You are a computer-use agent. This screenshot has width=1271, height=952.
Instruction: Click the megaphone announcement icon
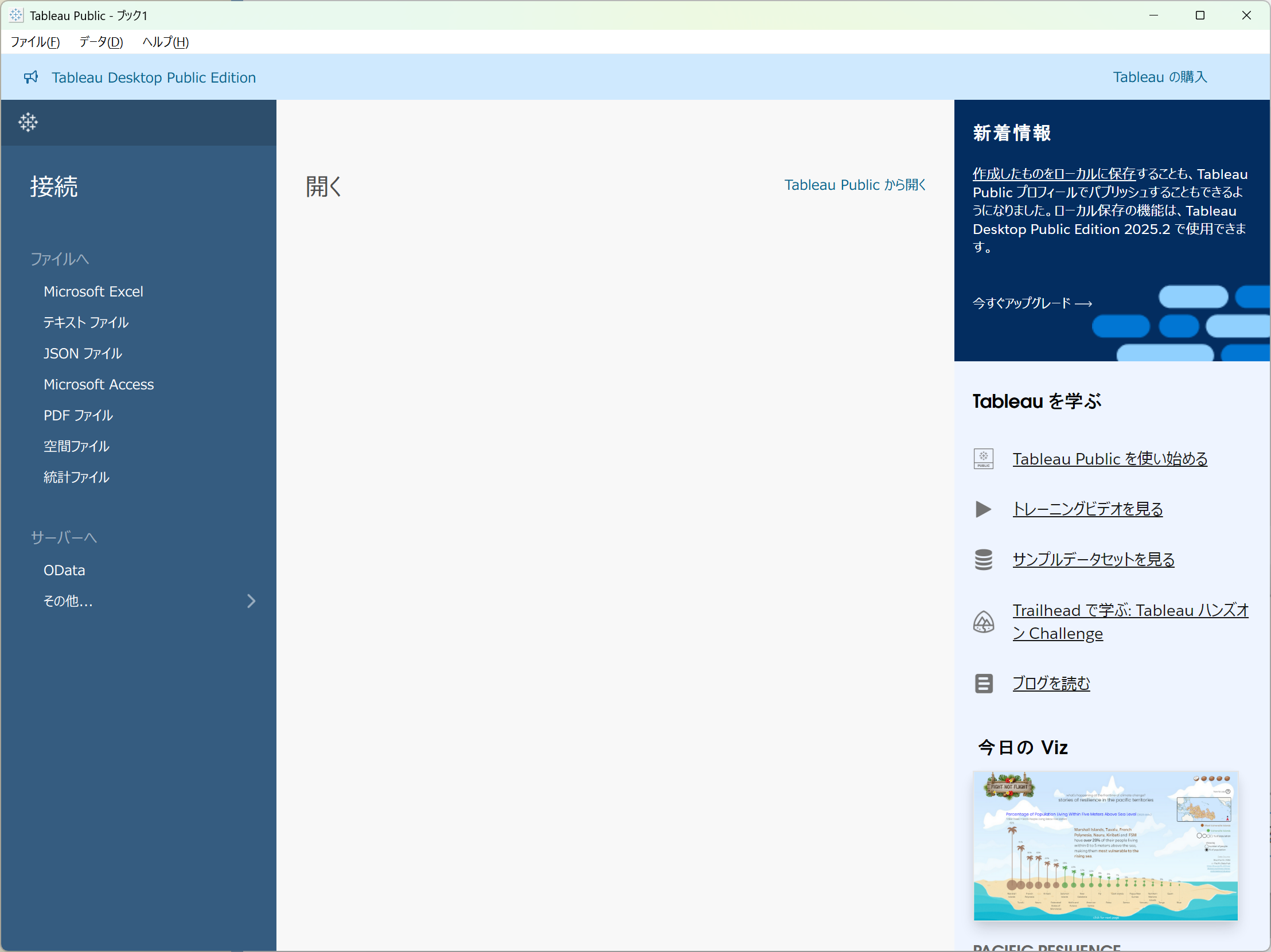click(31, 77)
